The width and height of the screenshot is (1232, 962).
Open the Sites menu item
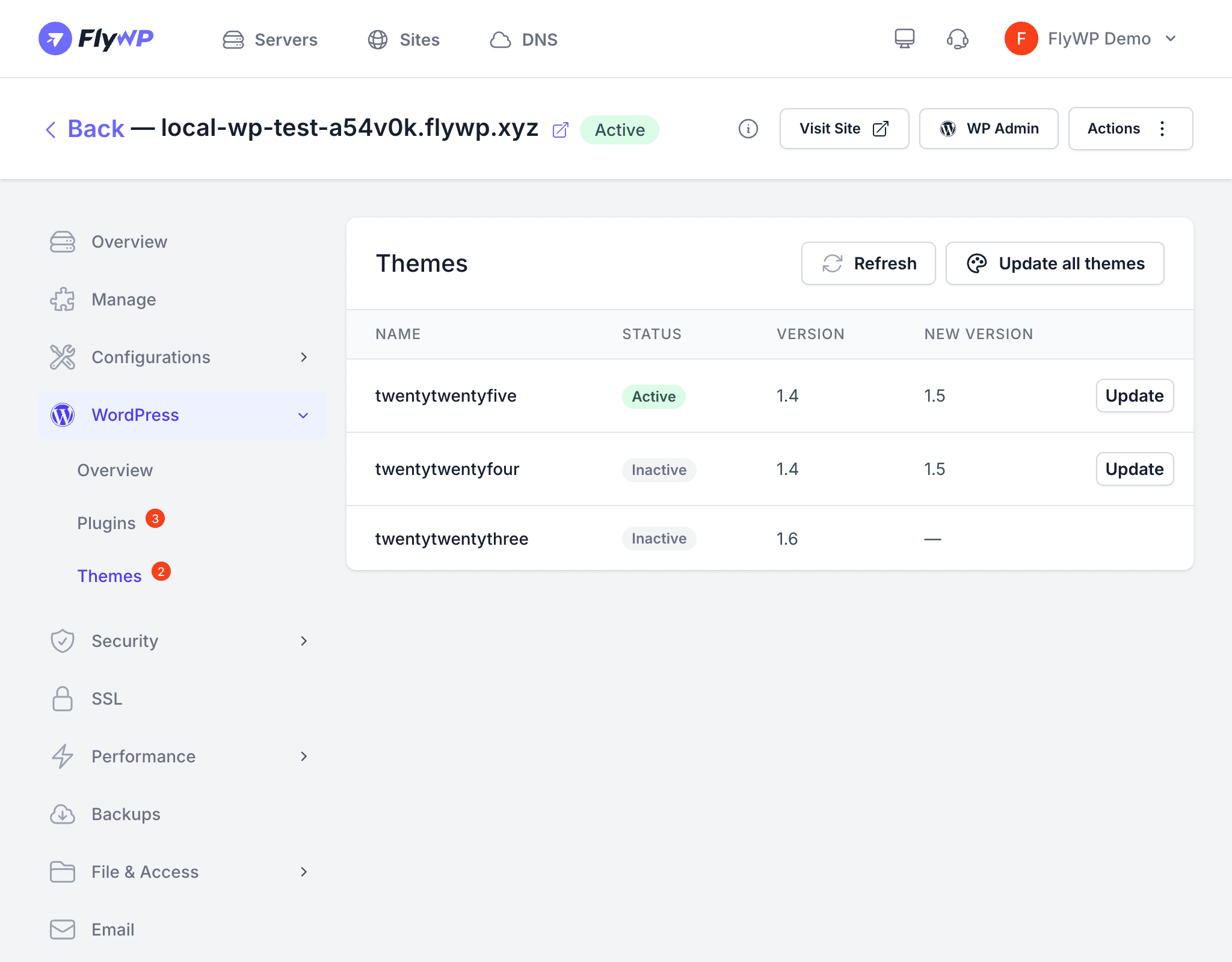coord(404,40)
